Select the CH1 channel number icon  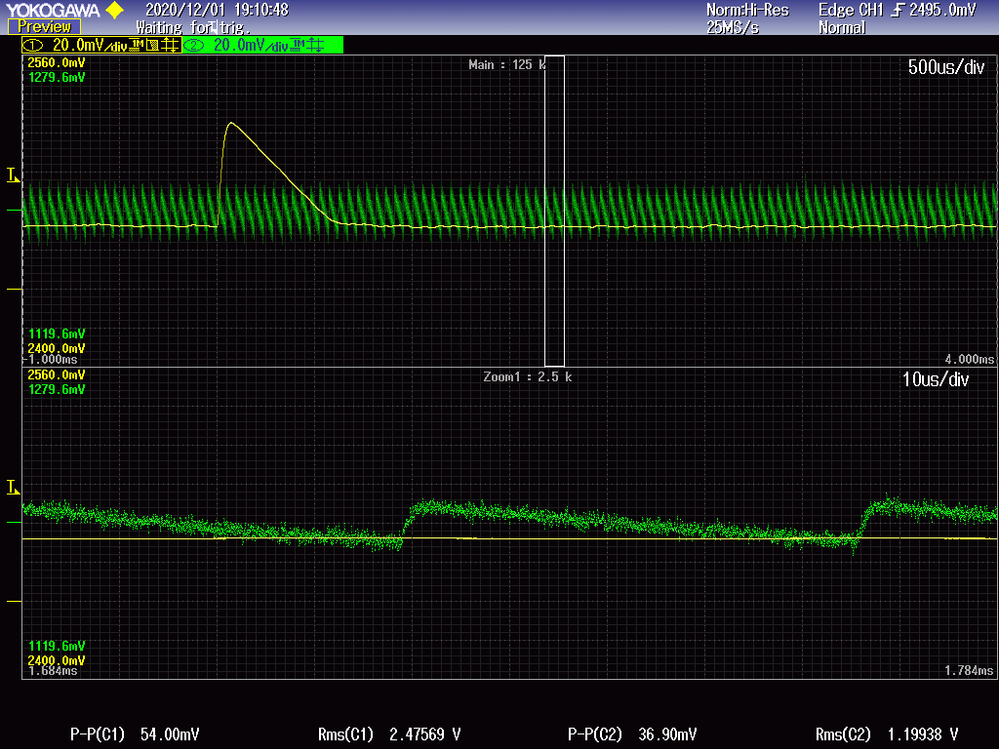click(x=33, y=45)
